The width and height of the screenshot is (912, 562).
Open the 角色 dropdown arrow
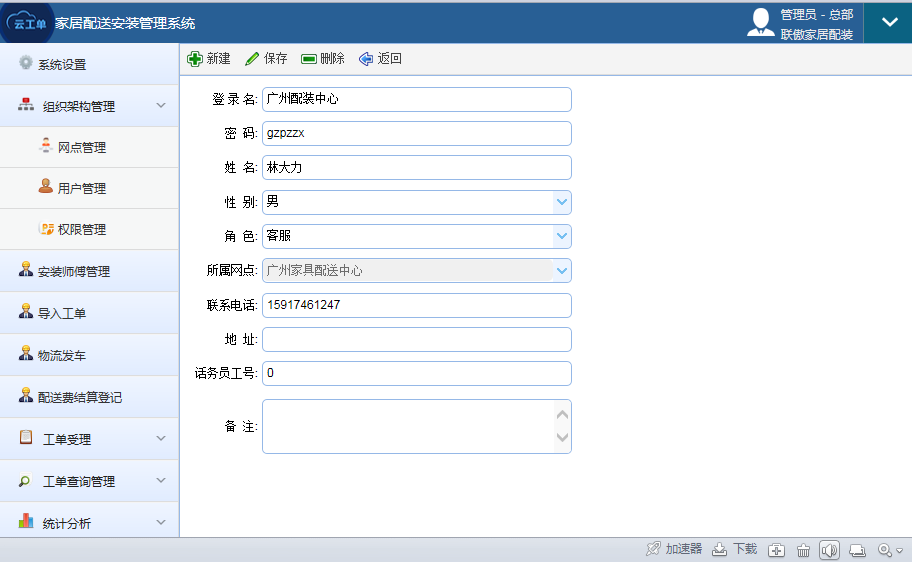point(561,236)
